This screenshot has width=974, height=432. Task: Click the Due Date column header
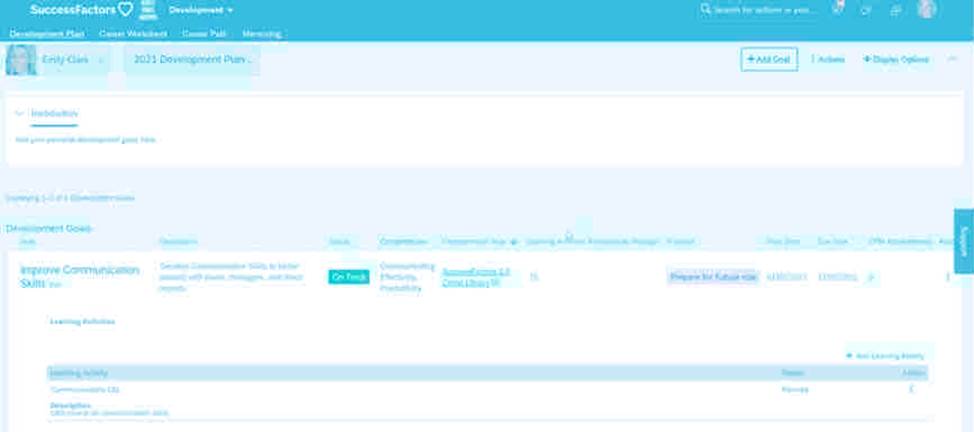tap(832, 242)
